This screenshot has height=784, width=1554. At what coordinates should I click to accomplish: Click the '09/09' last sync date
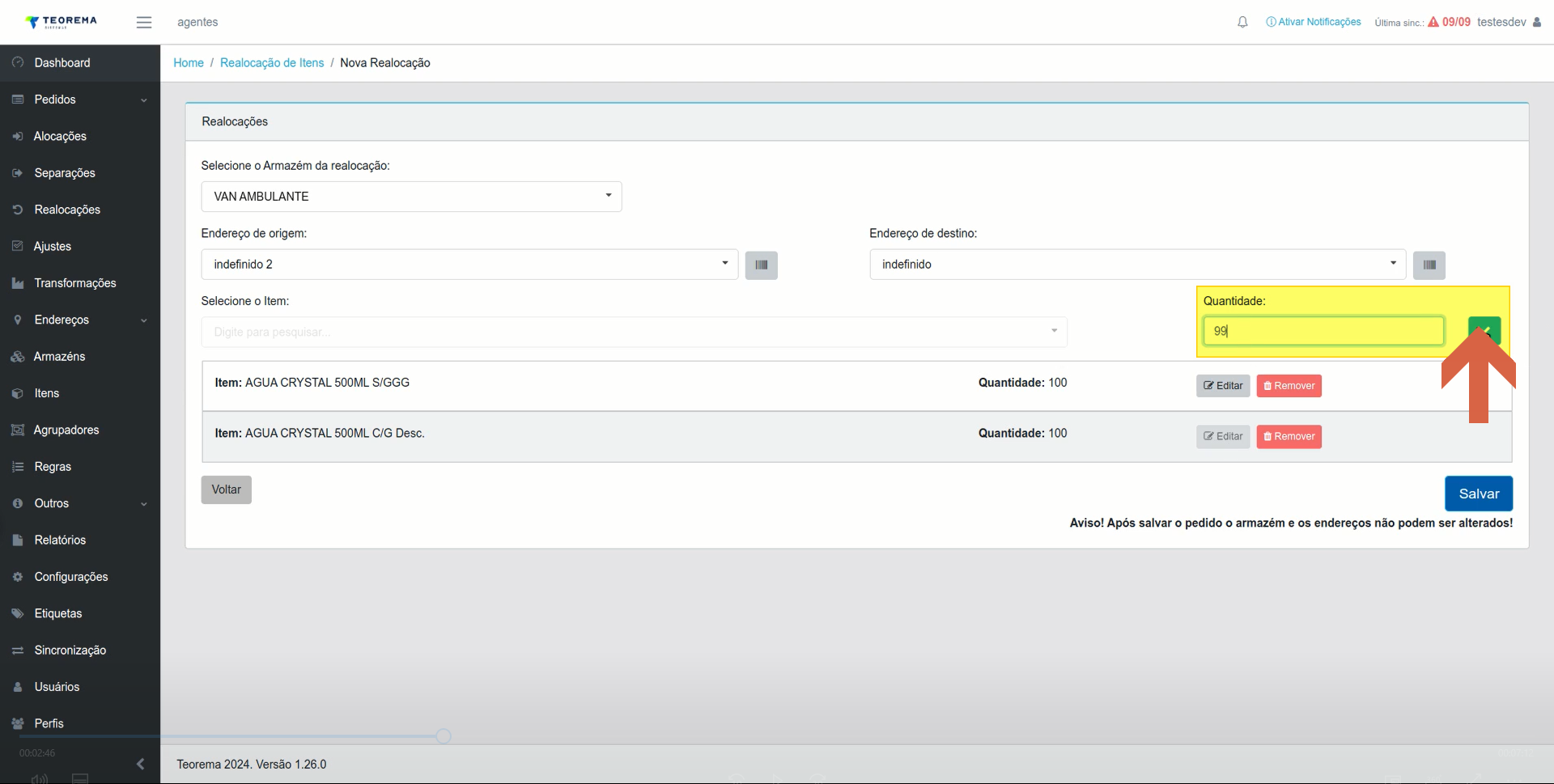click(1456, 22)
